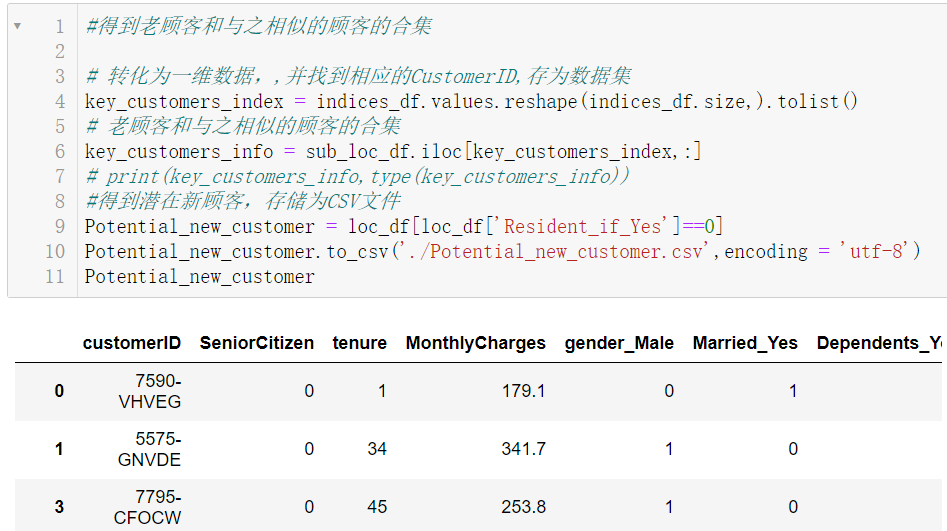Viewport: 947px width, 531px height.
Task: Collapse the code cell using the triangle arrow
Action: 16,26
